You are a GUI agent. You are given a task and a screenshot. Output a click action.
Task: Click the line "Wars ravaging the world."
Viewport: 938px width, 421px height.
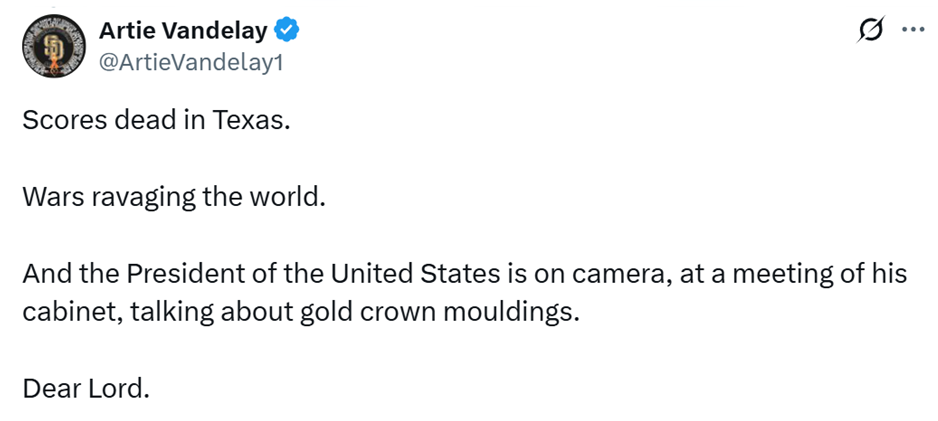(x=174, y=195)
